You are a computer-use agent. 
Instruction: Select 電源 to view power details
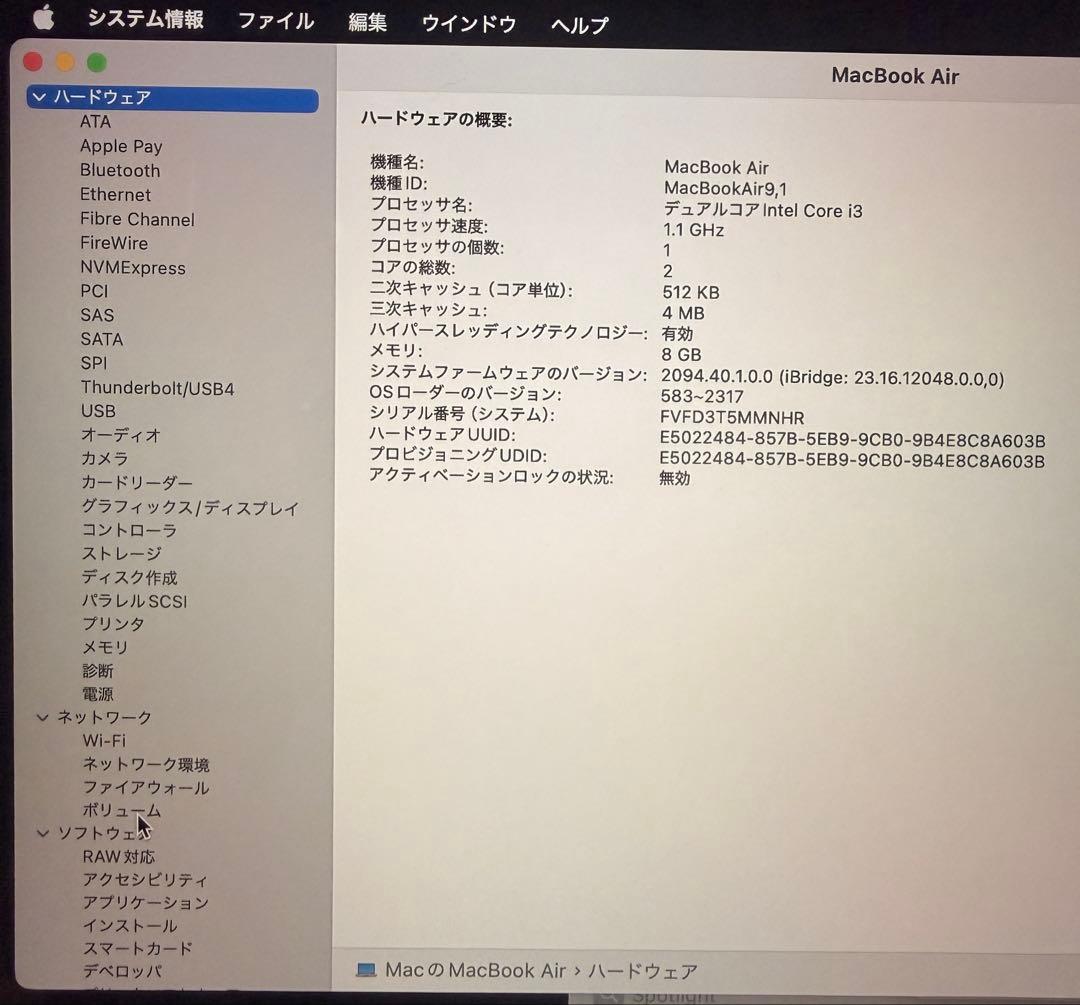(97, 693)
